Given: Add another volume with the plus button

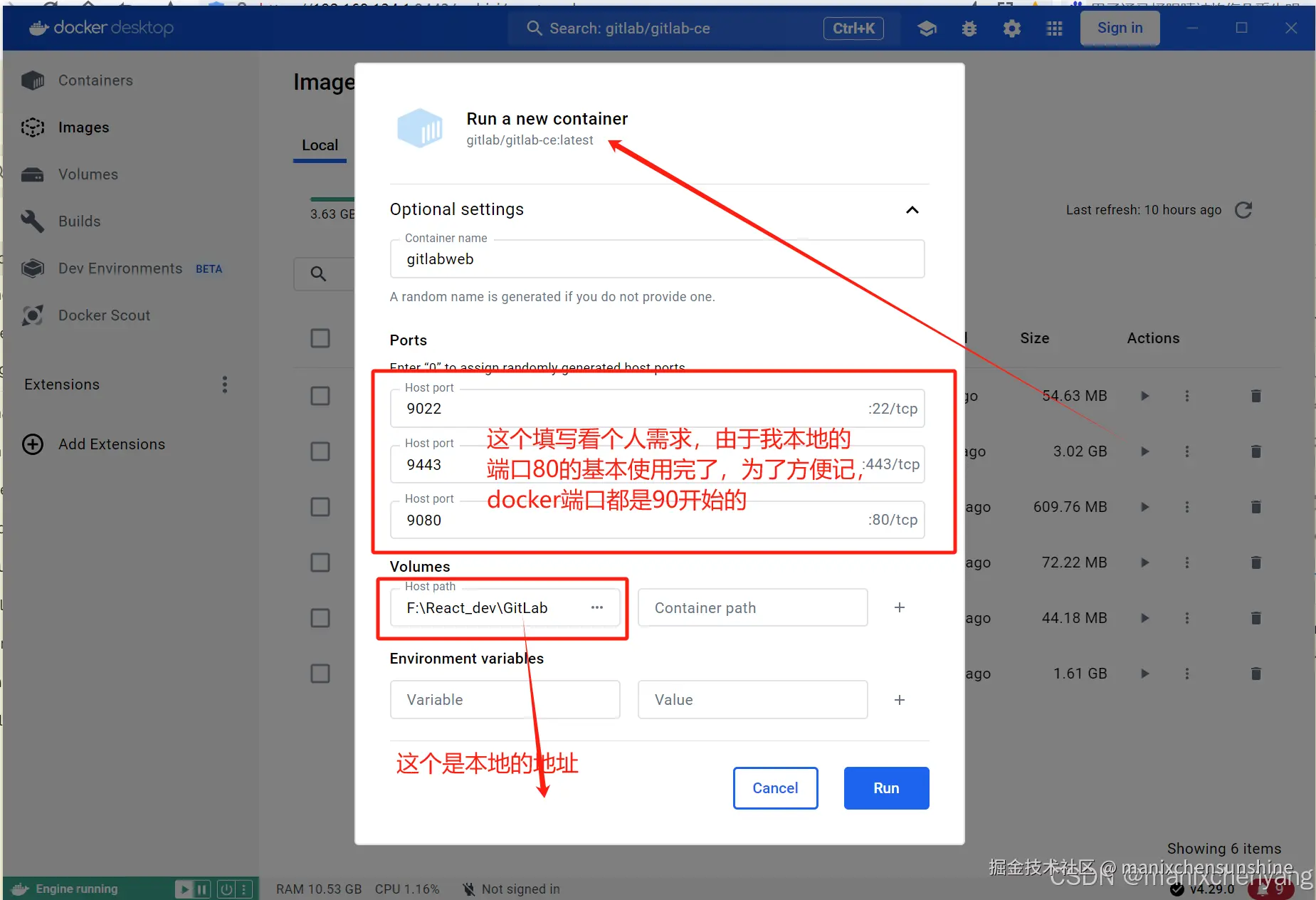Looking at the screenshot, I should point(900,607).
